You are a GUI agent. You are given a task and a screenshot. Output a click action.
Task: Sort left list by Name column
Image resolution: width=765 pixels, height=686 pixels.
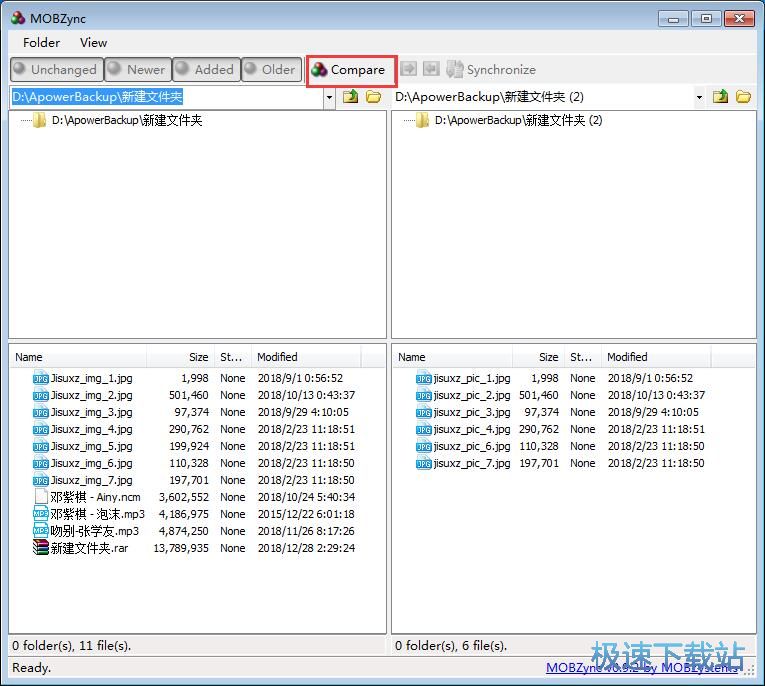pos(78,357)
